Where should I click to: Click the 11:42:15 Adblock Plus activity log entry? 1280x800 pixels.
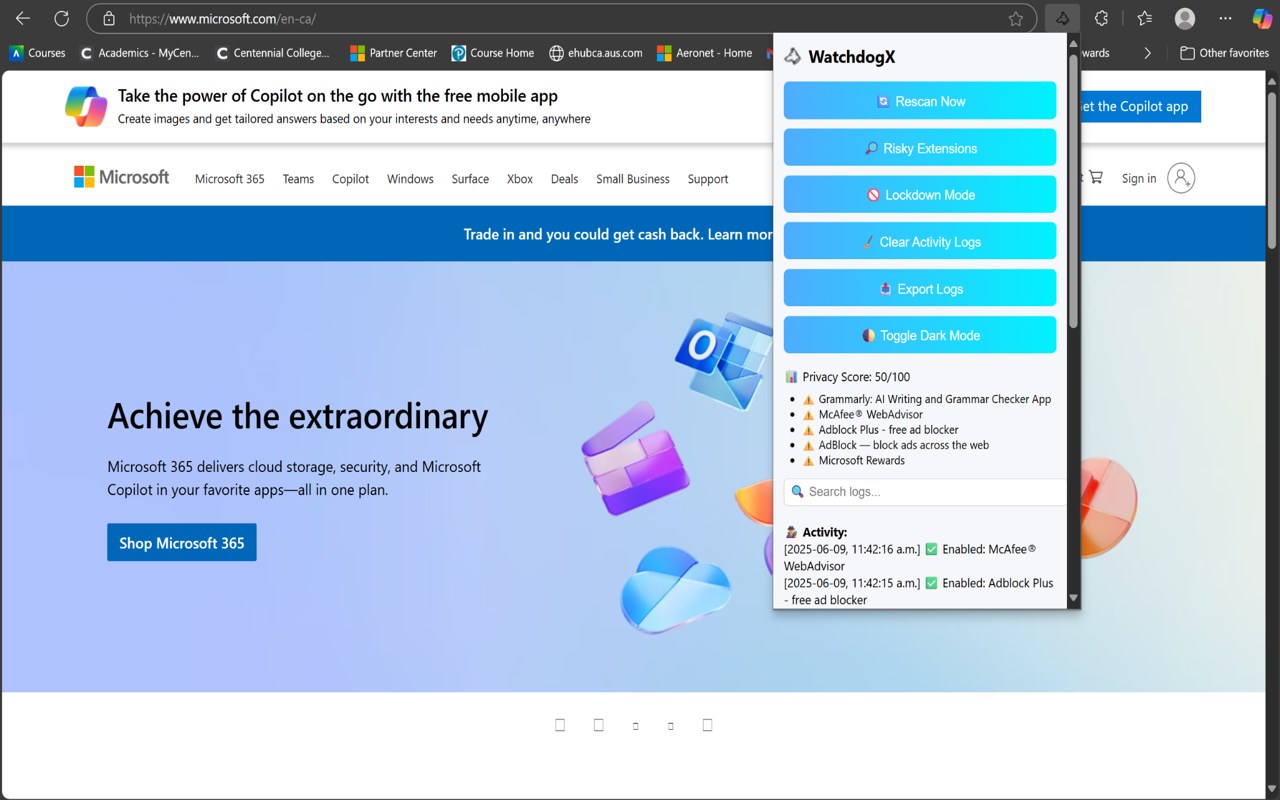[919, 591]
